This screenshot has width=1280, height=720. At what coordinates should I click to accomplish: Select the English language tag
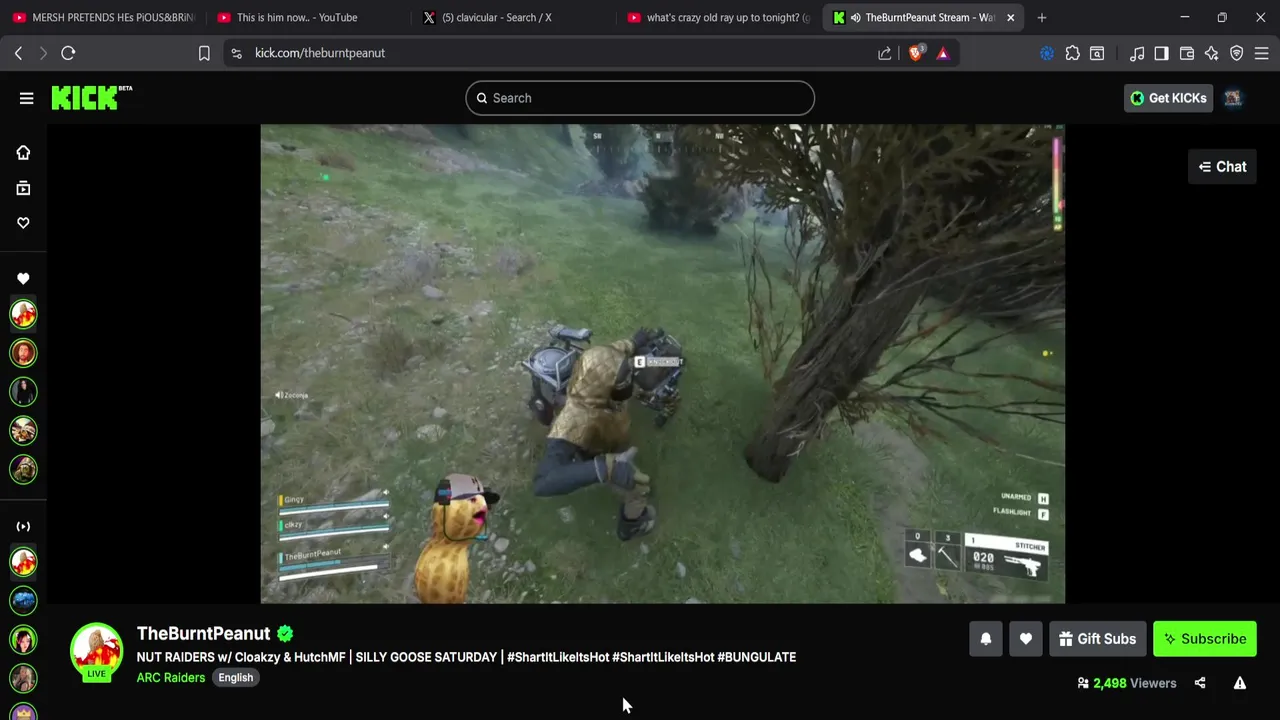click(236, 677)
